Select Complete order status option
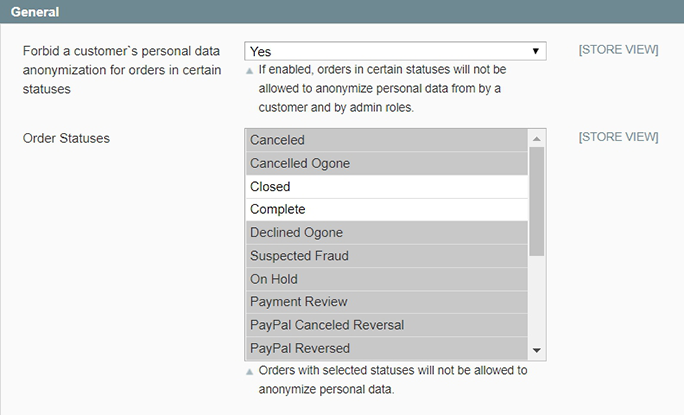This screenshot has width=684, height=415. [386, 209]
